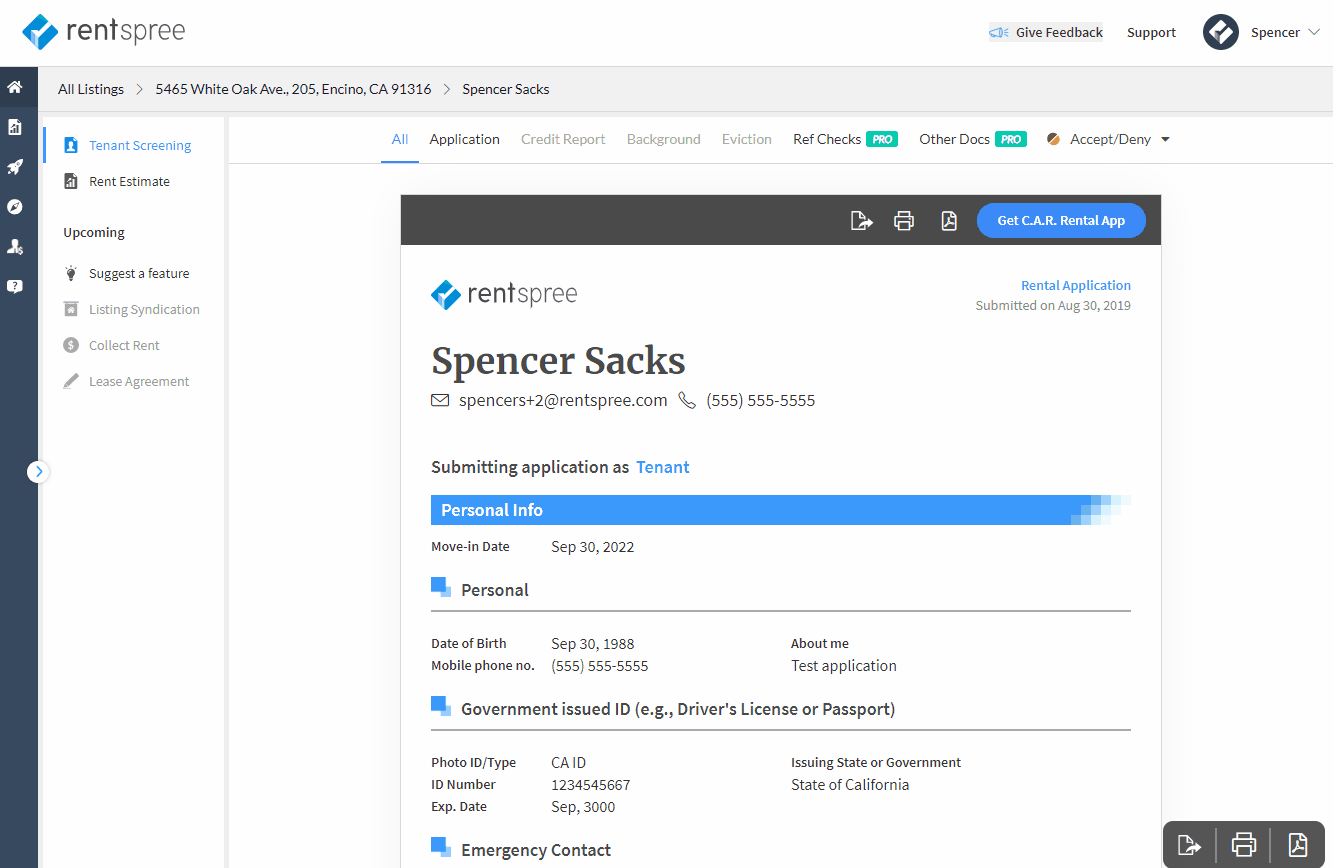Click the Tenant applicant type text
Viewport: 1333px width, 868px height.
(x=663, y=467)
